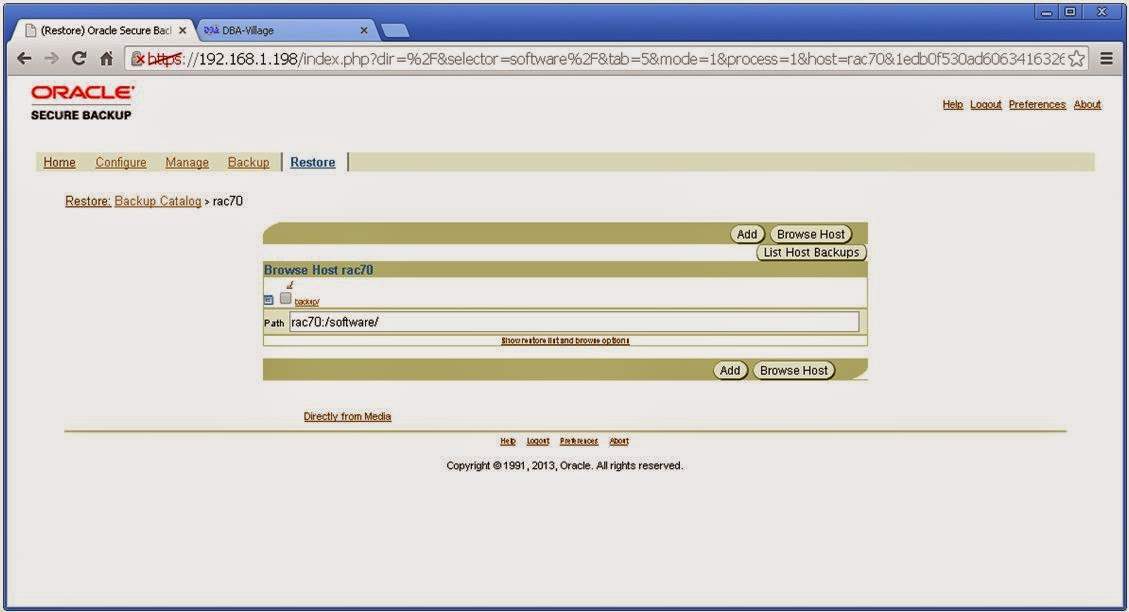Click footer Preferences link
Viewport: 1129px width, 612px height.
[579, 441]
